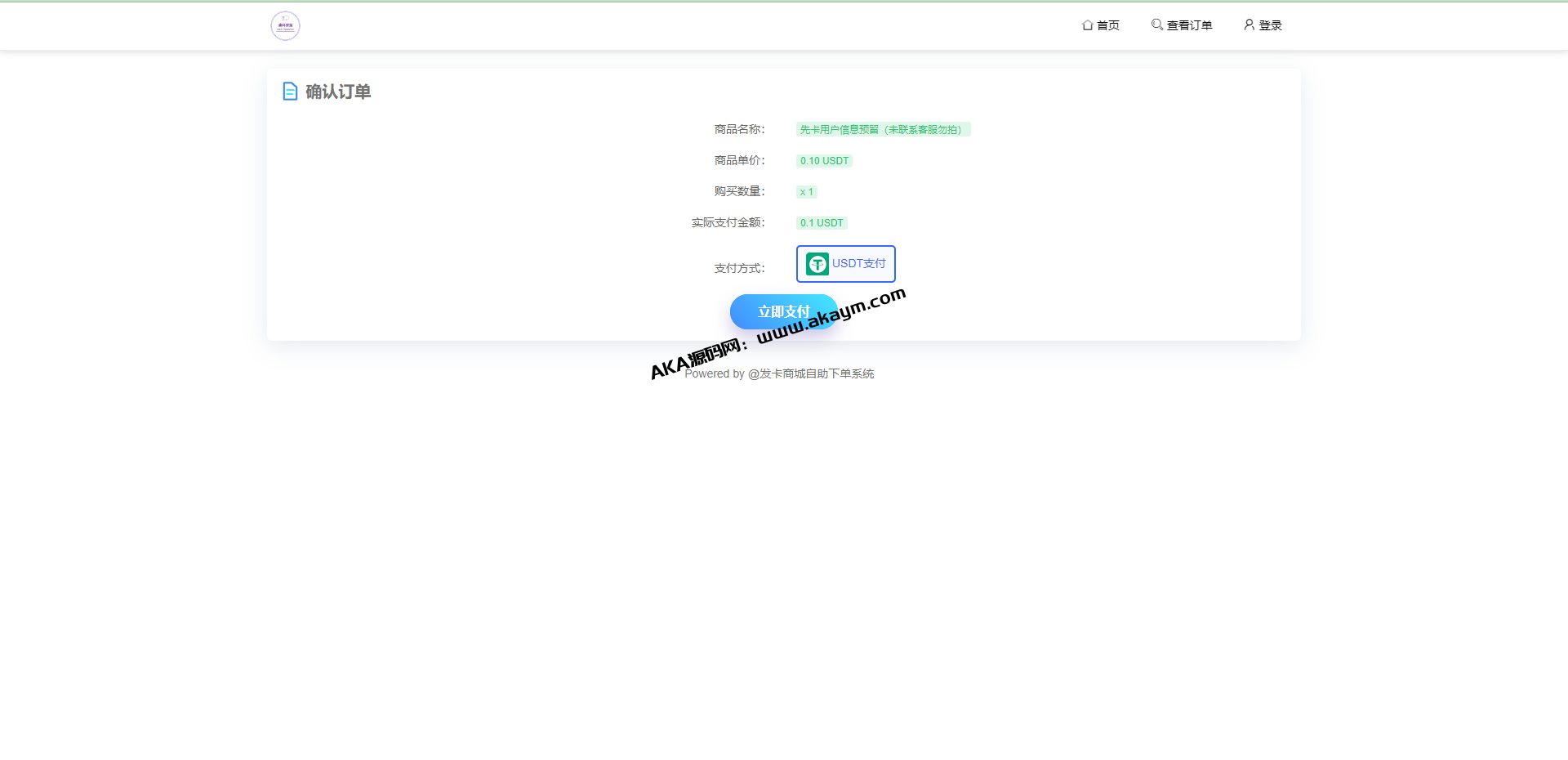
Task: Open 查看订单 from the top navigation
Action: pos(1189,25)
